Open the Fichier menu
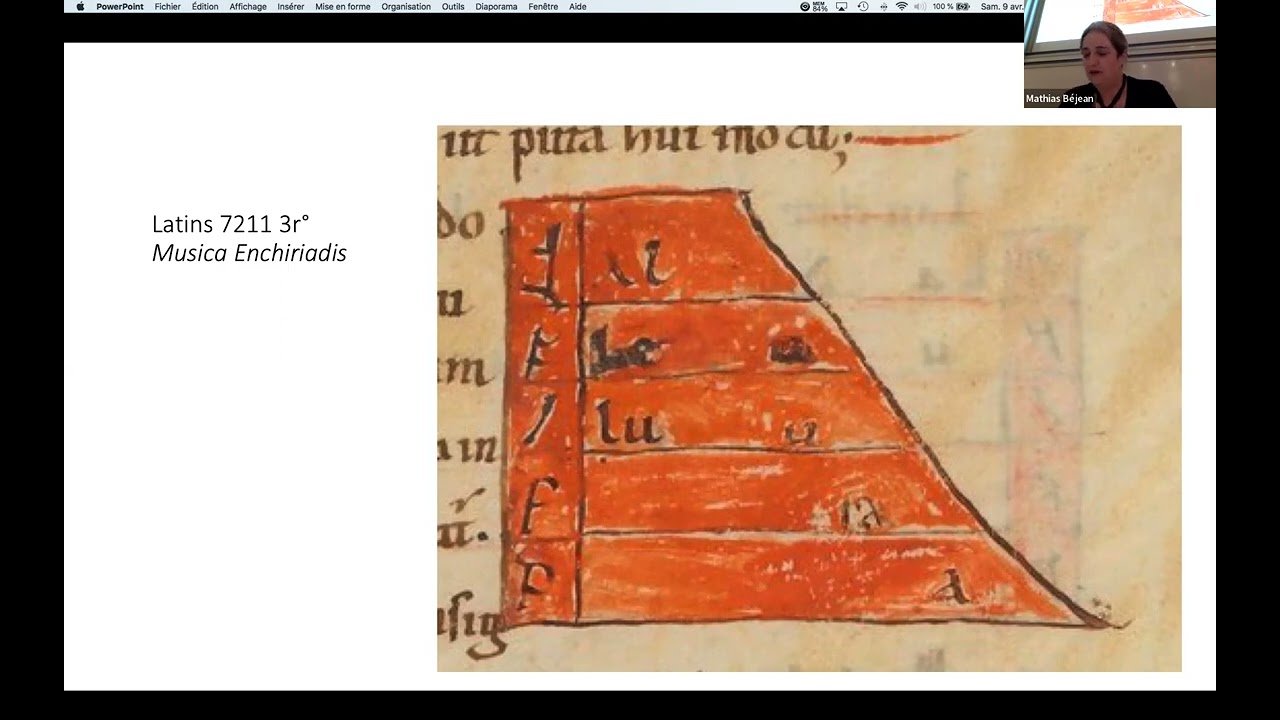This screenshot has height=720, width=1280. 168,6
